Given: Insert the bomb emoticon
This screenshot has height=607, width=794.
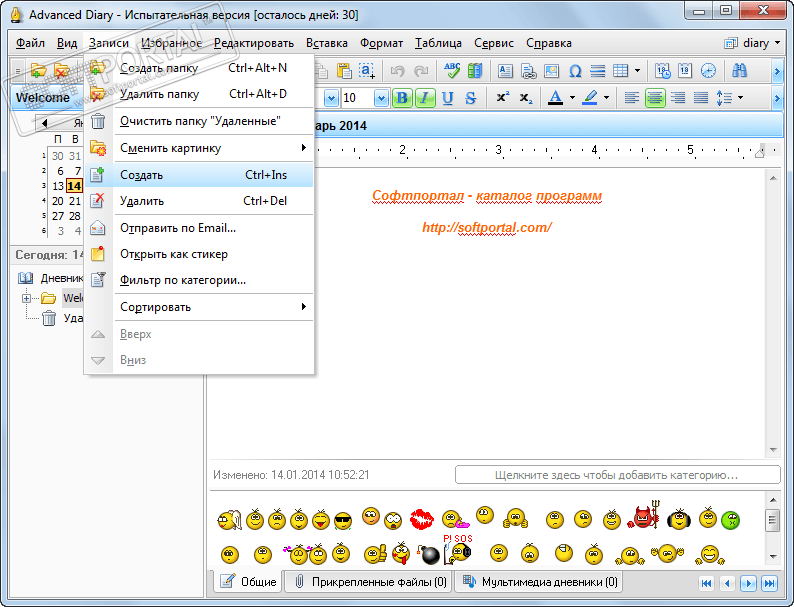Looking at the screenshot, I should click(x=428, y=554).
